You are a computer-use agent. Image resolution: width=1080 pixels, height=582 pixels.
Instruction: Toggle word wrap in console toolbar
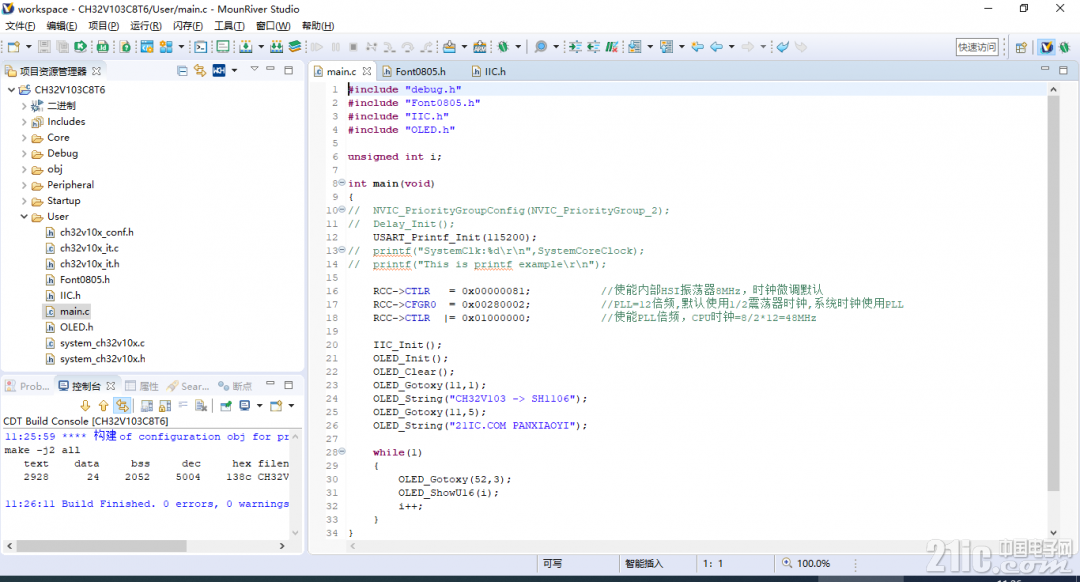pyautogui.click(x=183, y=406)
